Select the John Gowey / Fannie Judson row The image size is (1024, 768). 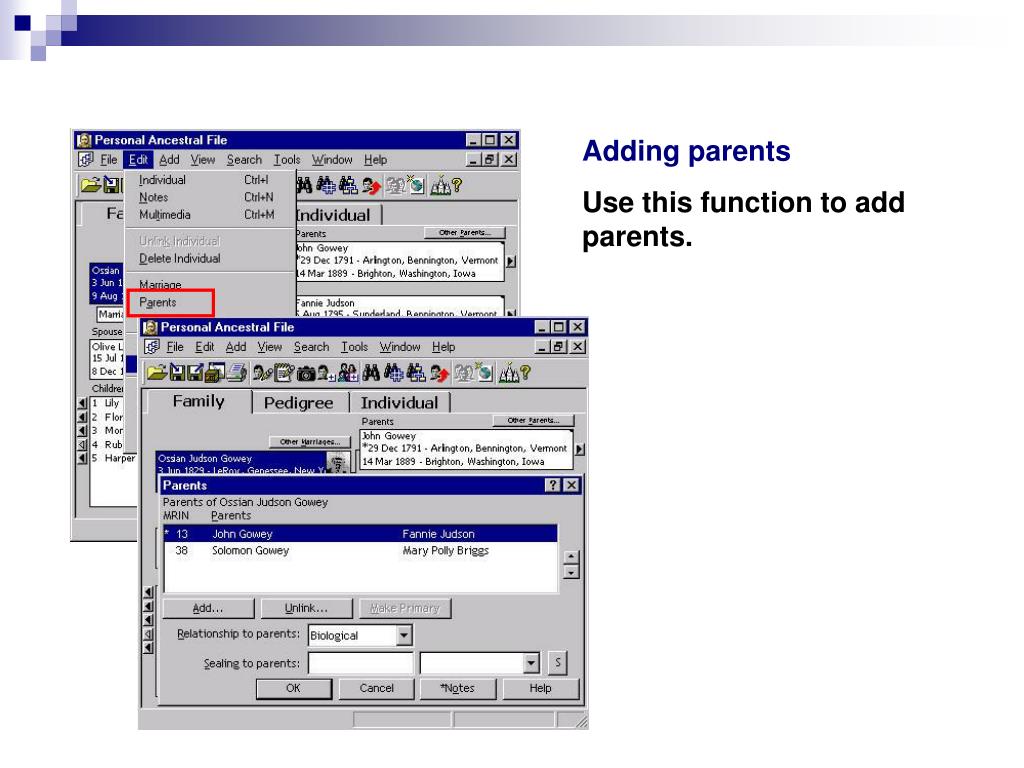coord(361,534)
